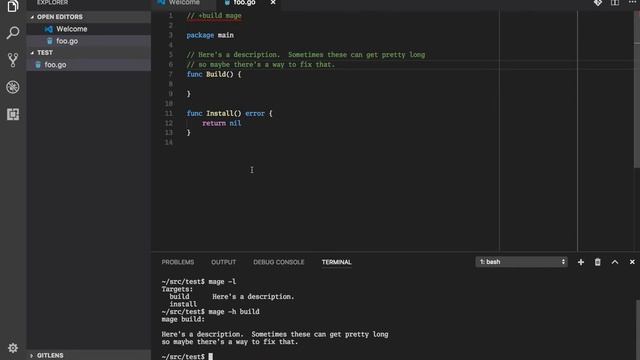Screen dimensions: 640x360
Task: Create a new terminal with plus icon
Action: tap(580, 262)
